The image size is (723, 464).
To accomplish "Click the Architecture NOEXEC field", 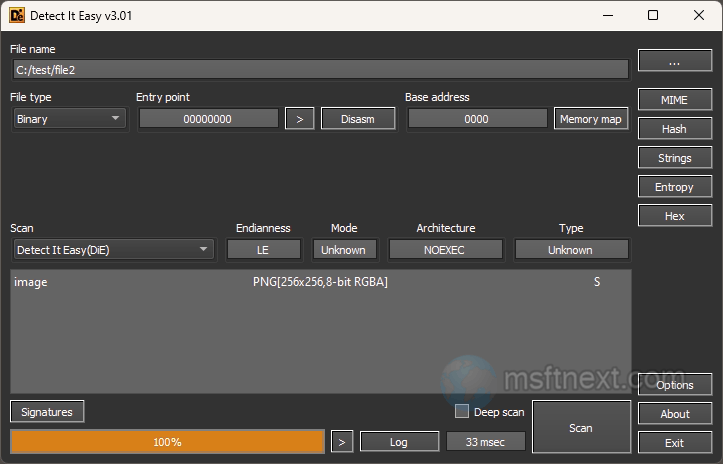I will [445, 250].
